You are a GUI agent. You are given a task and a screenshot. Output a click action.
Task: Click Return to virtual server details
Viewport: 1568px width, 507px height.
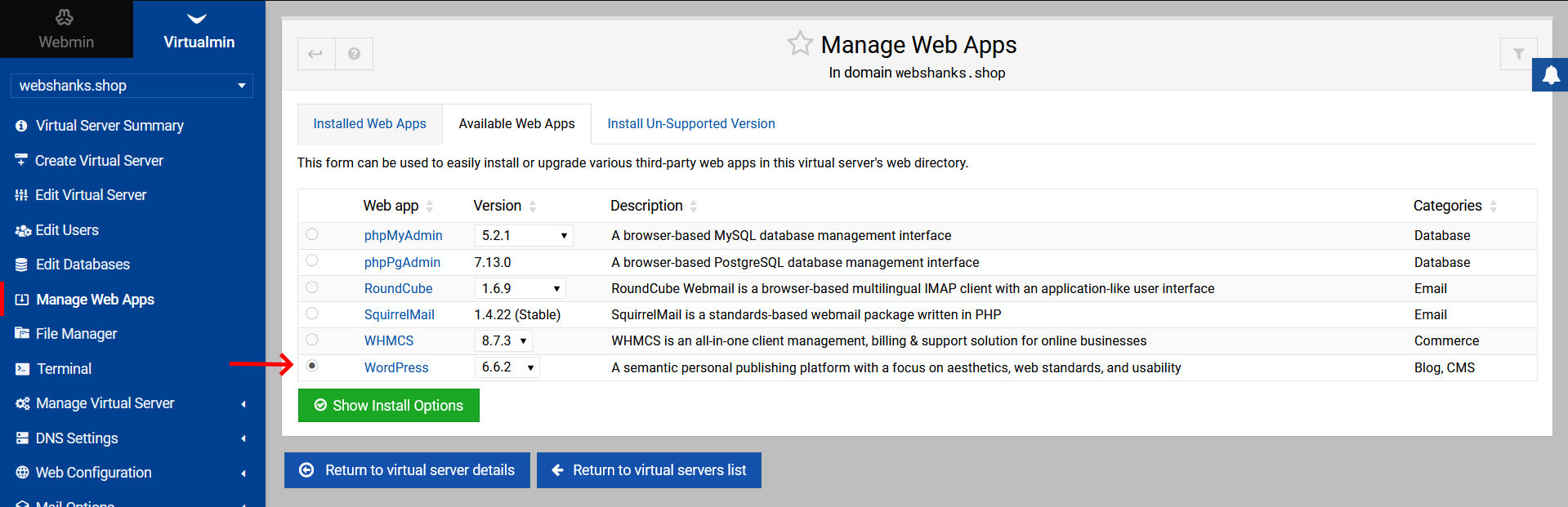(x=407, y=470)
